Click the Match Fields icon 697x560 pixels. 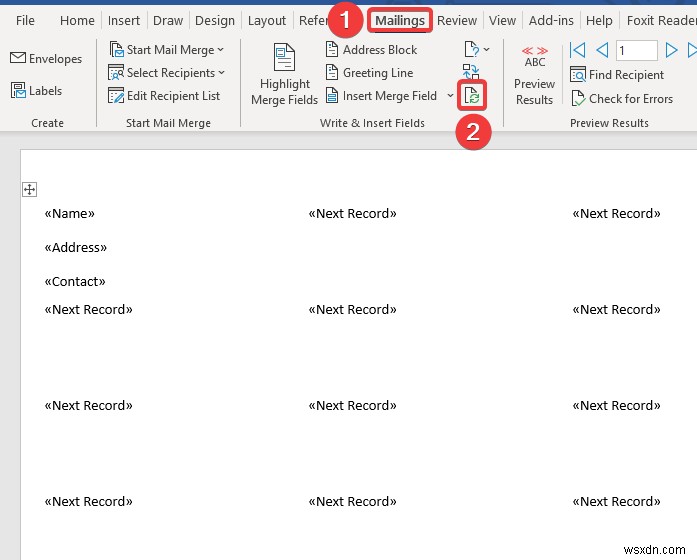(471, 71)
